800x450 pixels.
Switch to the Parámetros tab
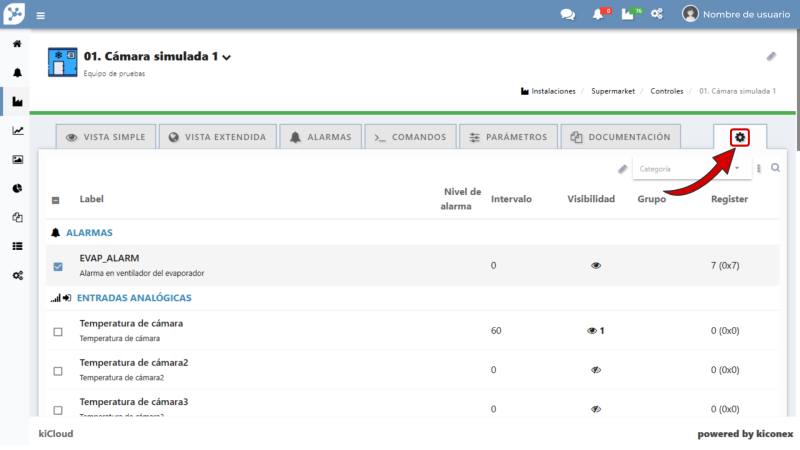click(x=508, y=137)
